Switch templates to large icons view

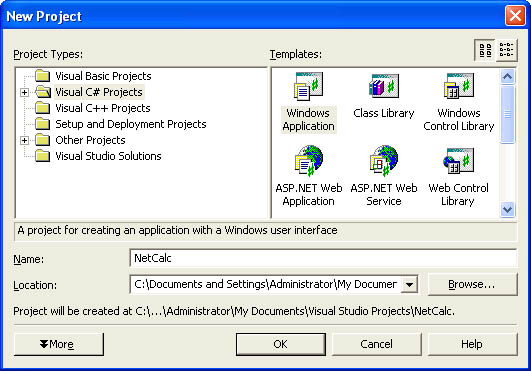coord(485,50)
